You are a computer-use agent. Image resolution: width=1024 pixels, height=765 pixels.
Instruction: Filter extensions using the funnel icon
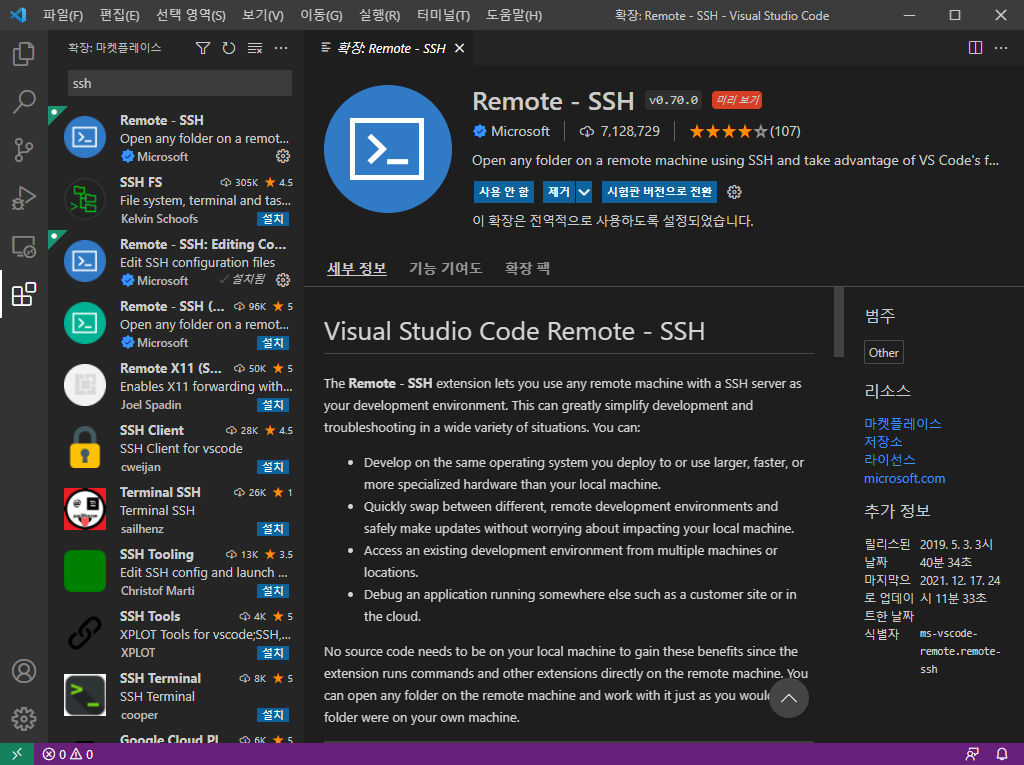[203, 48]
